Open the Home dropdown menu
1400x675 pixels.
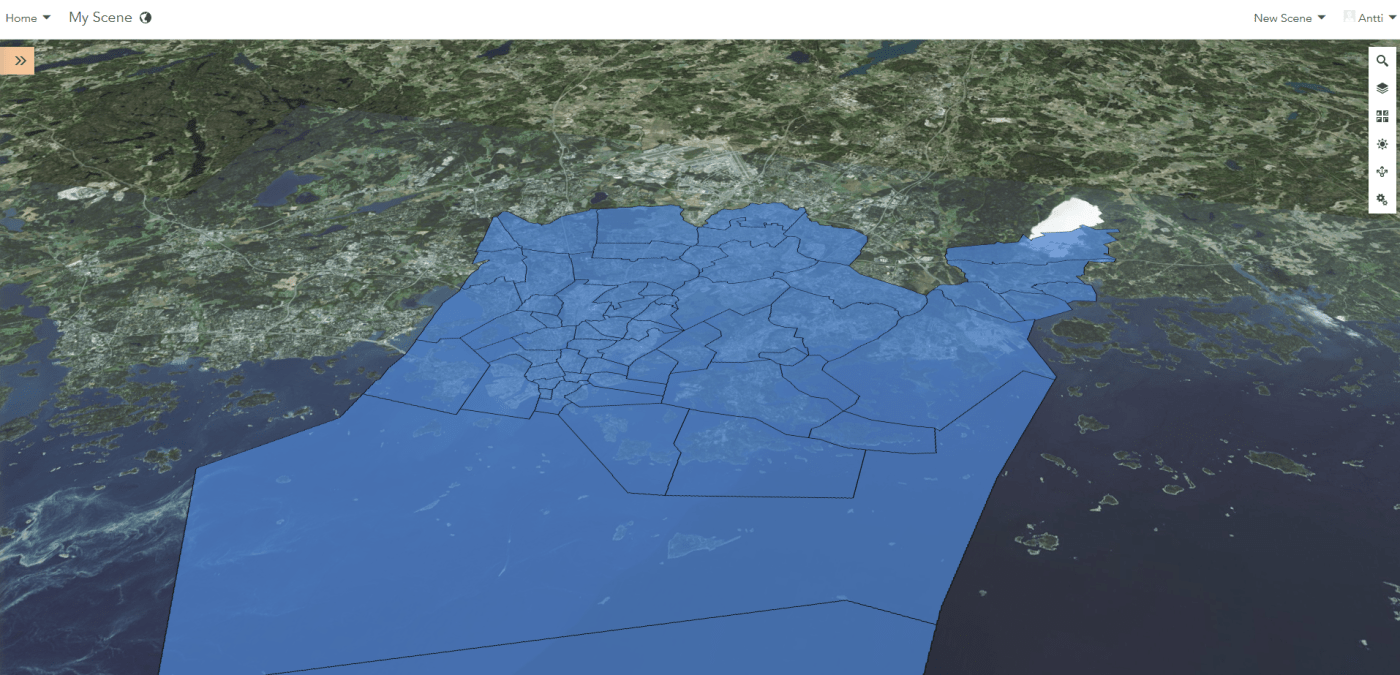(x=27, y=18)
